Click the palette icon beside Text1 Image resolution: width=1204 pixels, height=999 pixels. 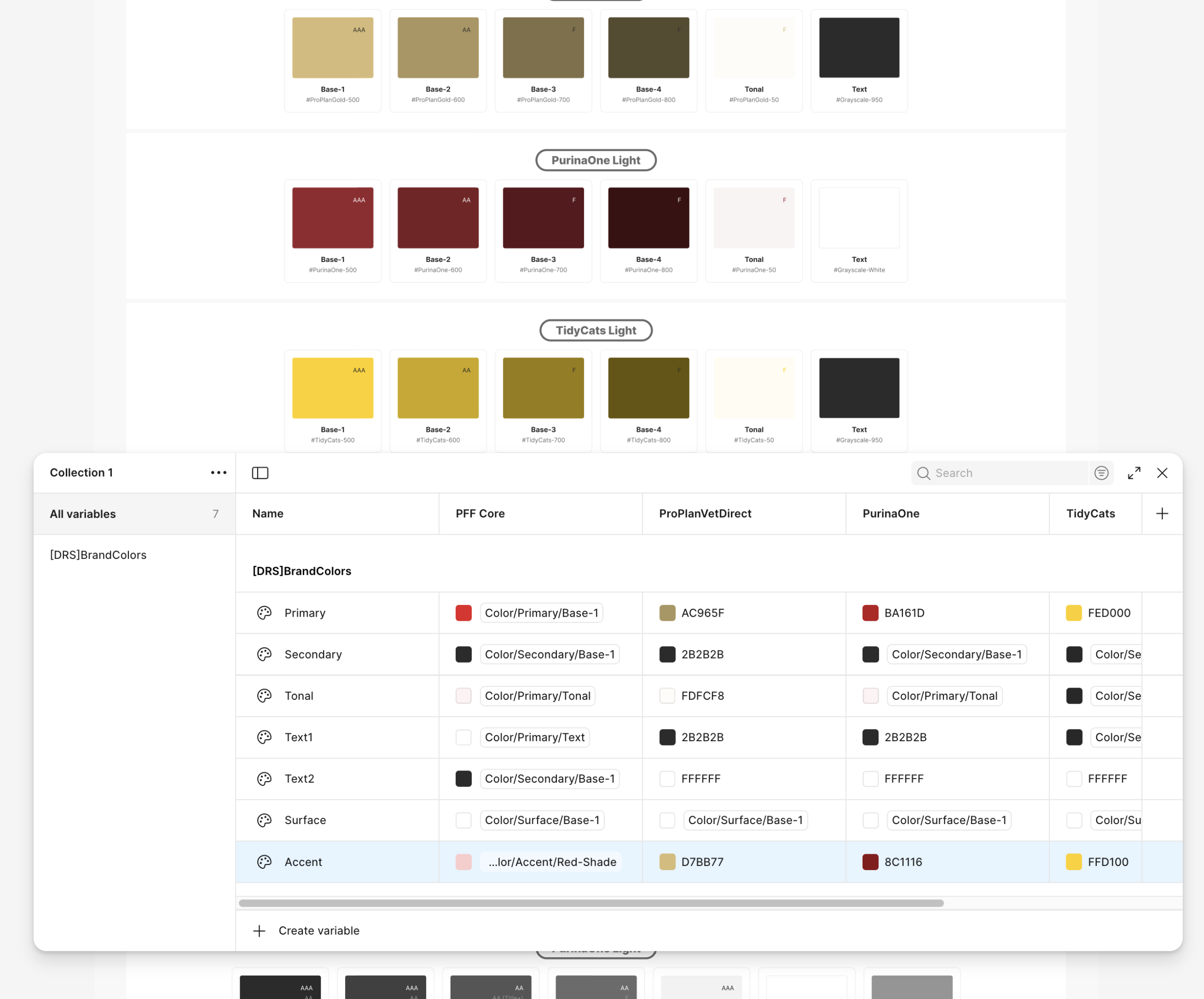[x=264, y=737]
